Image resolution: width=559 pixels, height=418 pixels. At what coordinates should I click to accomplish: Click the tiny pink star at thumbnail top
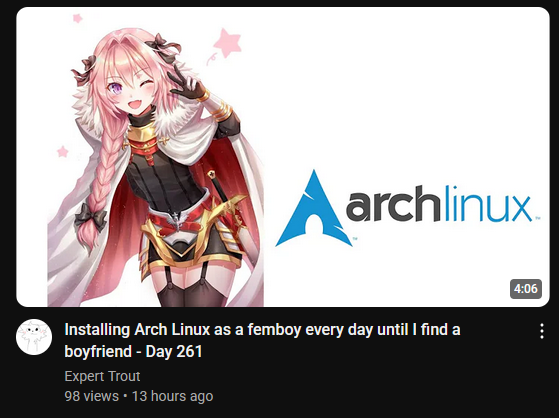[x=77, y=18]
